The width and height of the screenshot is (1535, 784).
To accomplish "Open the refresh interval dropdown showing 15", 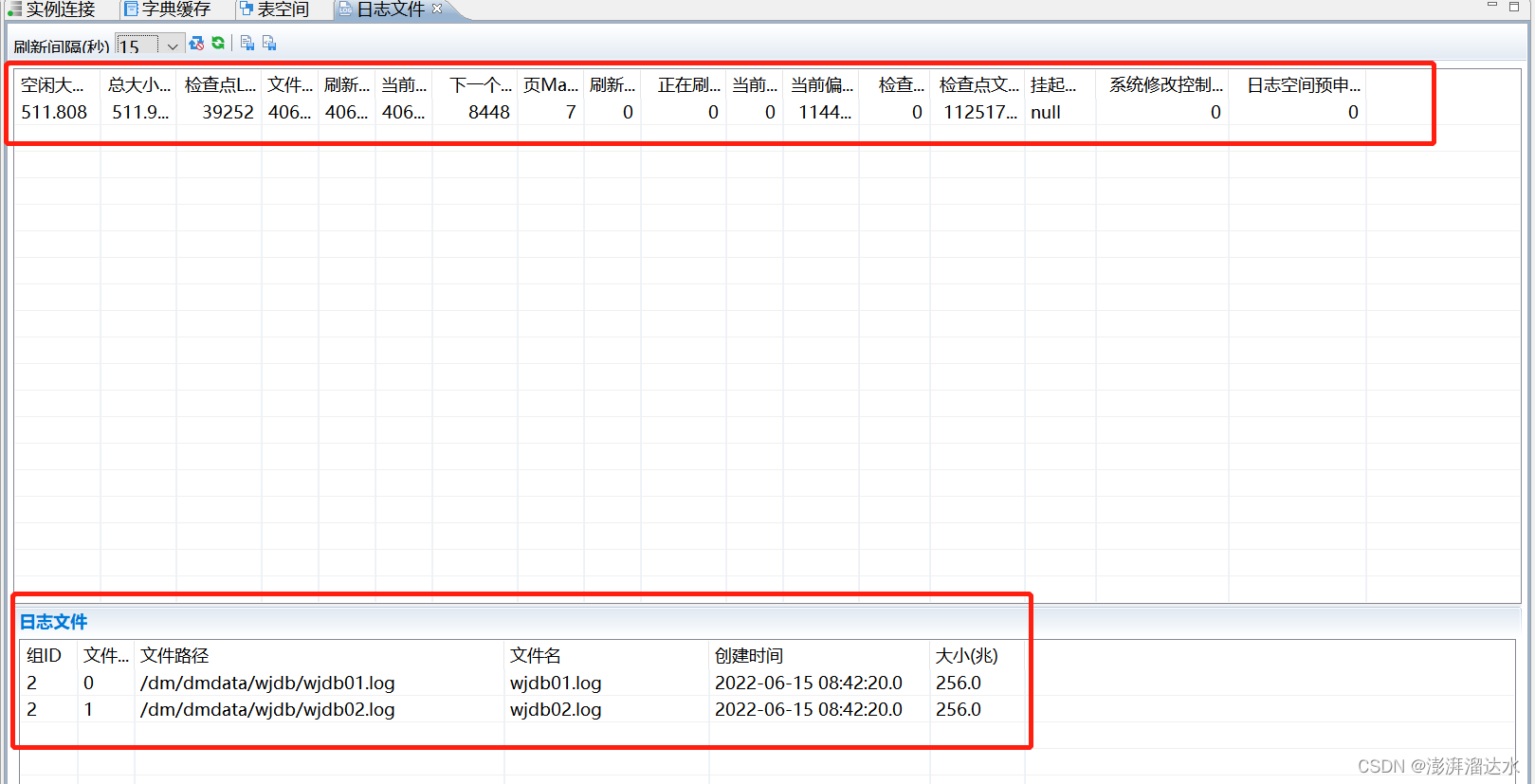I will (x=172, y=46).
